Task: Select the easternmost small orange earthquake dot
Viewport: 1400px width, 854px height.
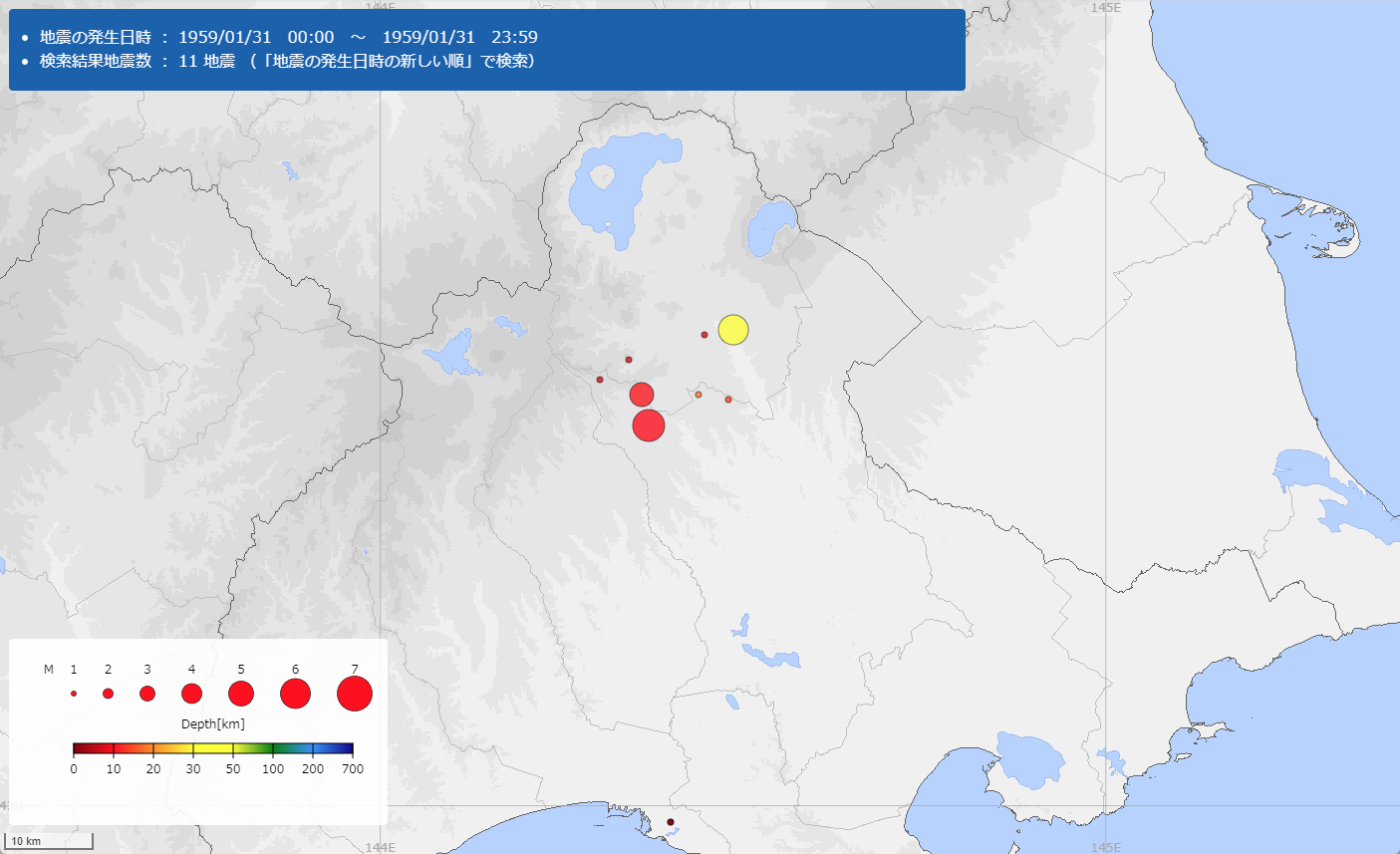Action: 728,400
